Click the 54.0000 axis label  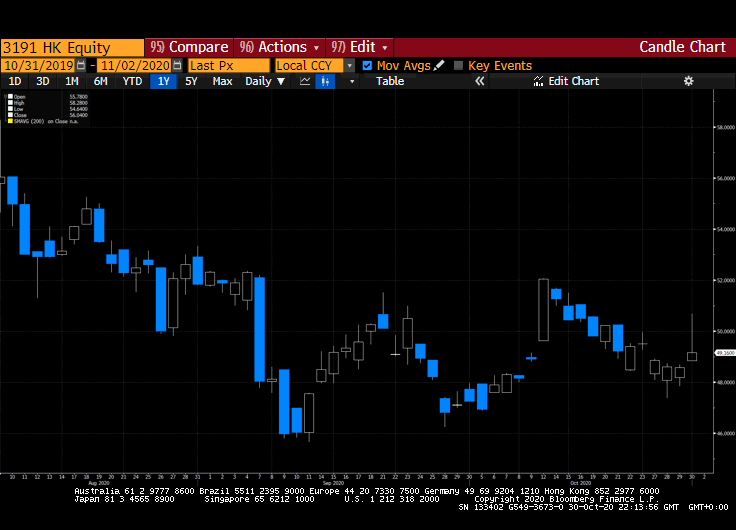pos(726,230)
